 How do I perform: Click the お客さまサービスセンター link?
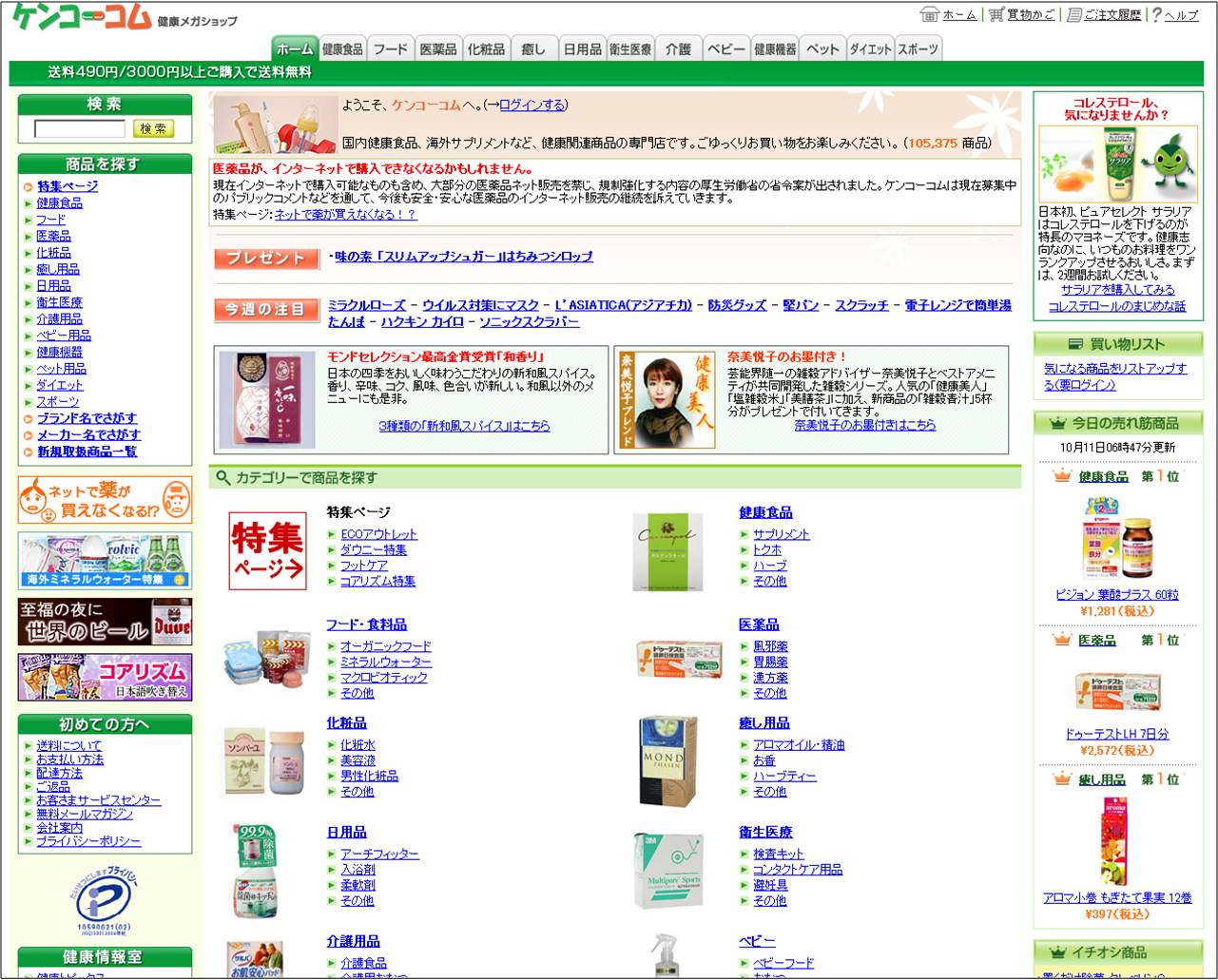99,800
